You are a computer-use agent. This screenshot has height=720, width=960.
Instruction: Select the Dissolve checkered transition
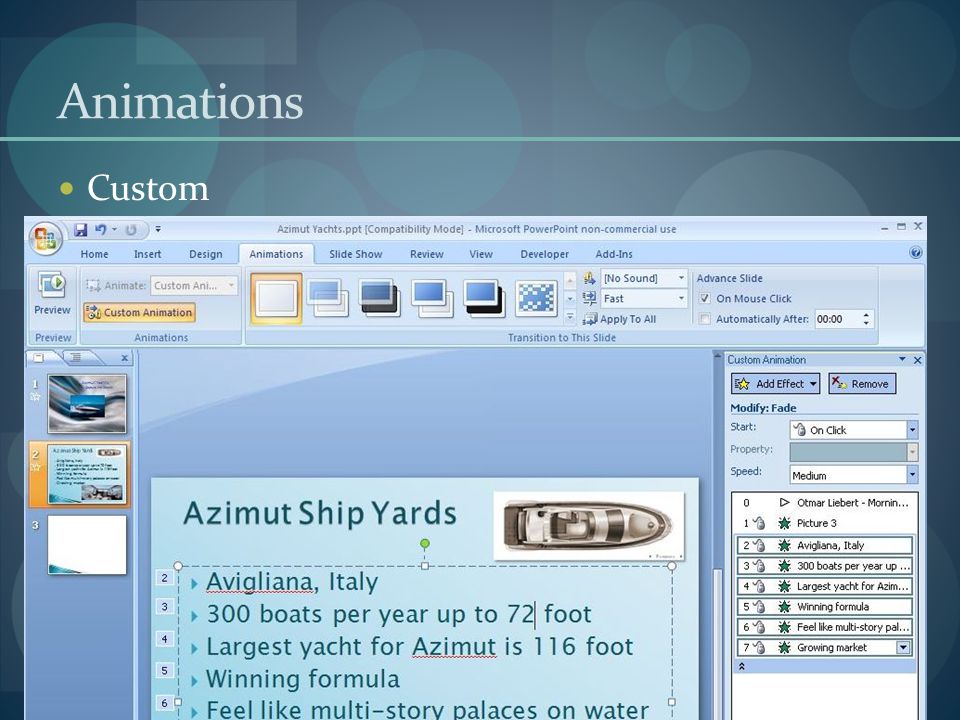(x=536, y=298)
